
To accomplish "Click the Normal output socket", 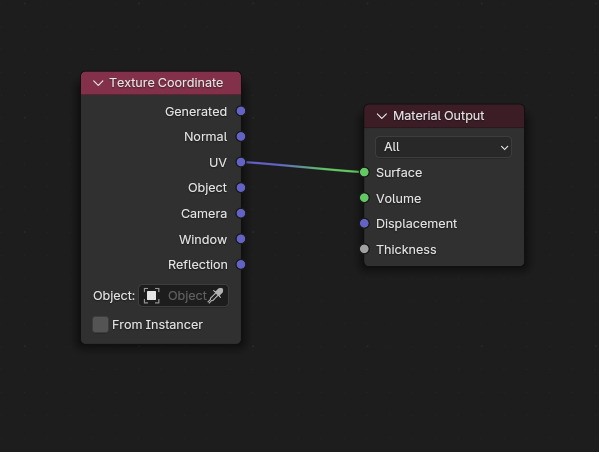I will pos(241,136).
